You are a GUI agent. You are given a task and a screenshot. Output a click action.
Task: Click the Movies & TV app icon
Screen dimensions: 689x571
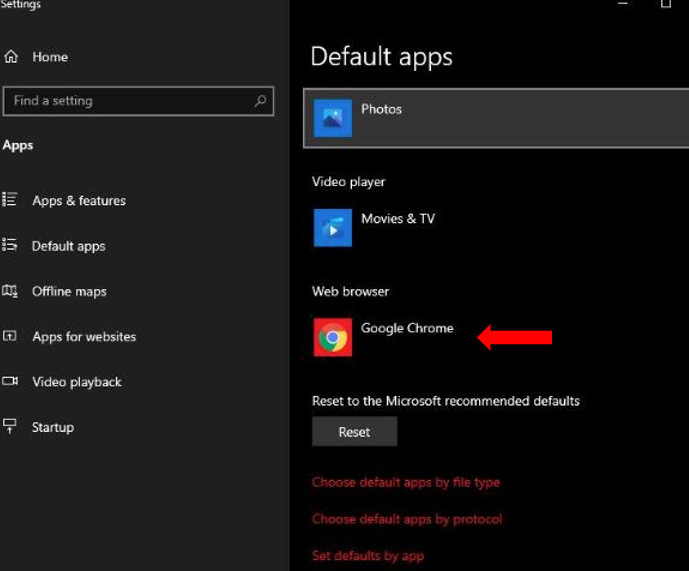click(333, 228)
